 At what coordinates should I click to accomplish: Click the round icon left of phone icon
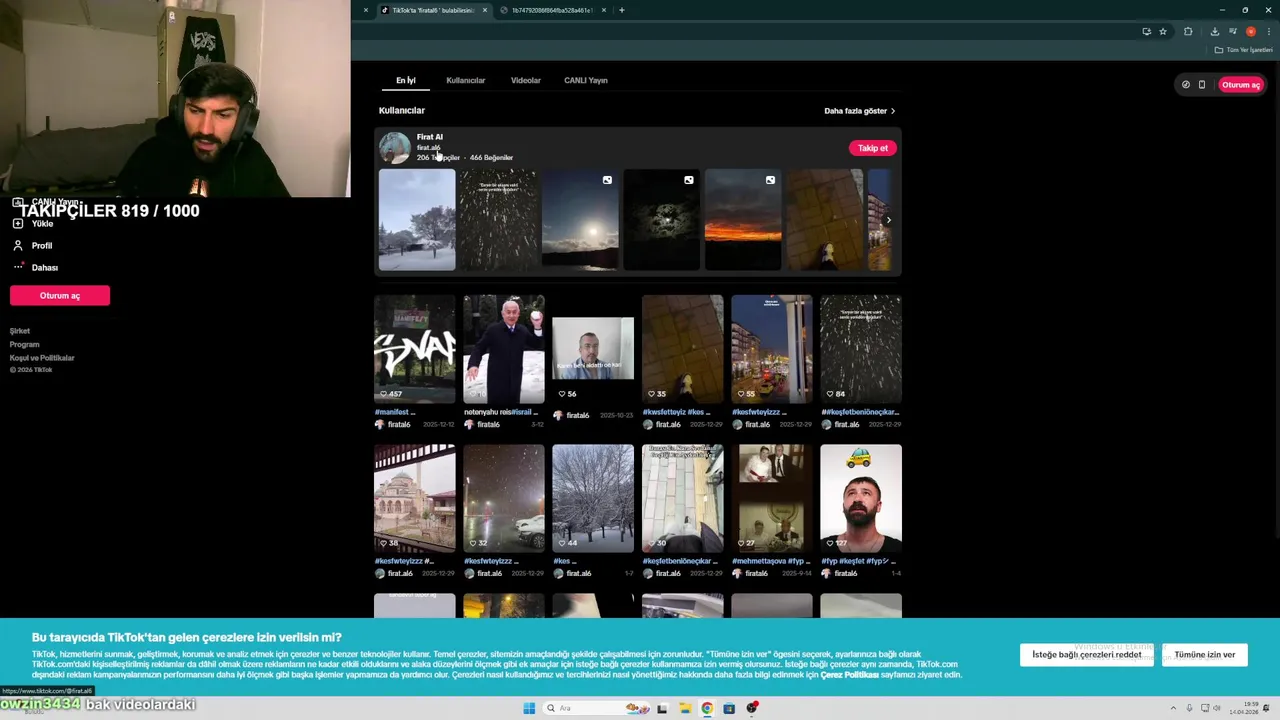[x=1186, y=85]
